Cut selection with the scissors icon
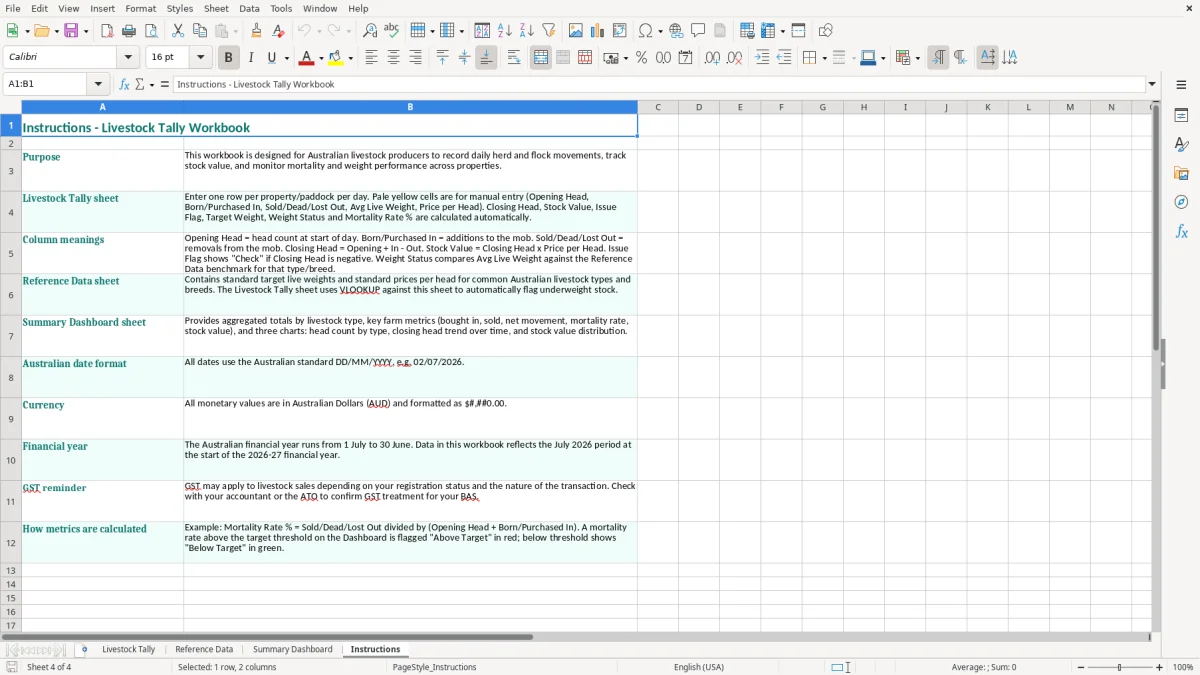This screenshot has width=1200, height=675. (x=178, y=31)
